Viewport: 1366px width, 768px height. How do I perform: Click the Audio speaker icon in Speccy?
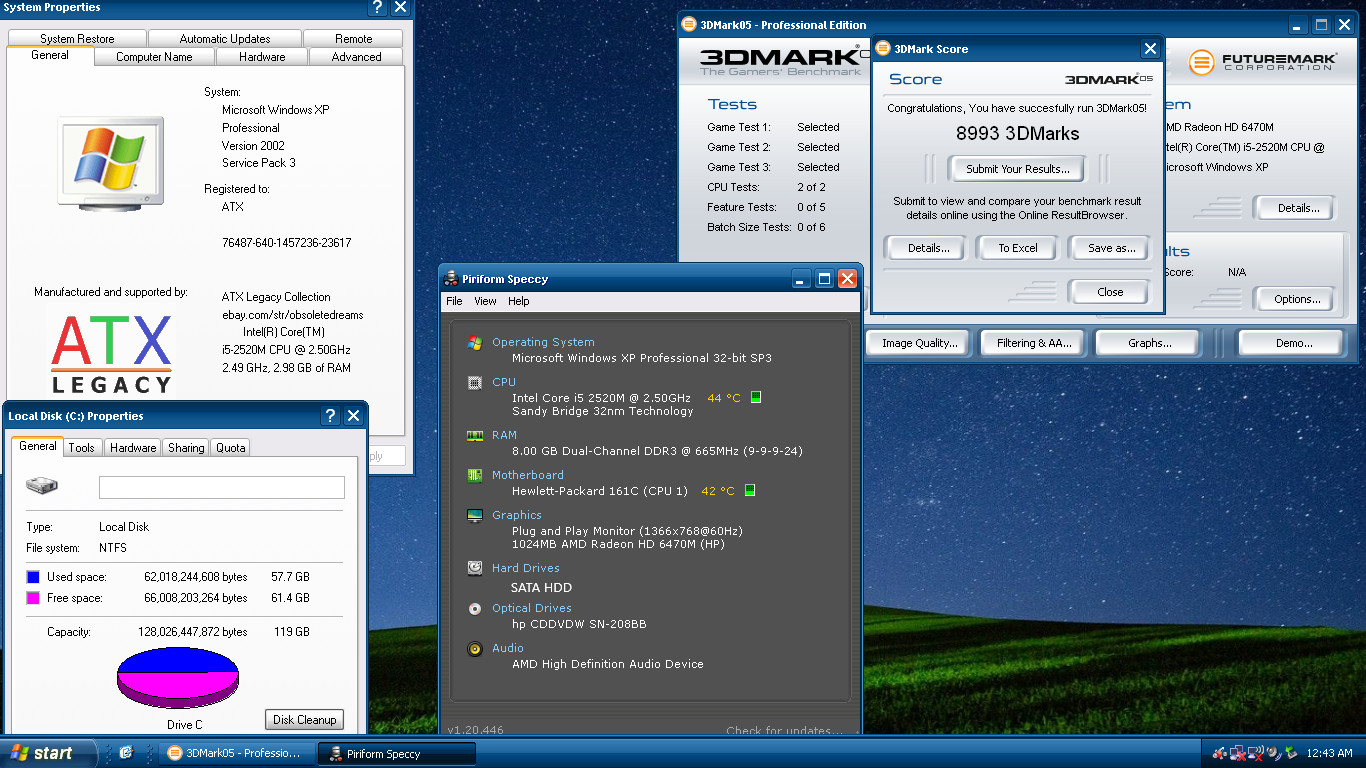click(475, 649)
